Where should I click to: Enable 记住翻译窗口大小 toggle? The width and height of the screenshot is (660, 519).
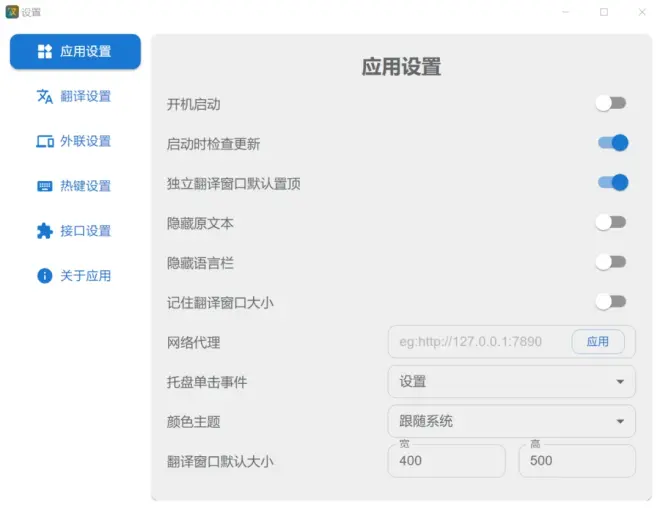611,301
